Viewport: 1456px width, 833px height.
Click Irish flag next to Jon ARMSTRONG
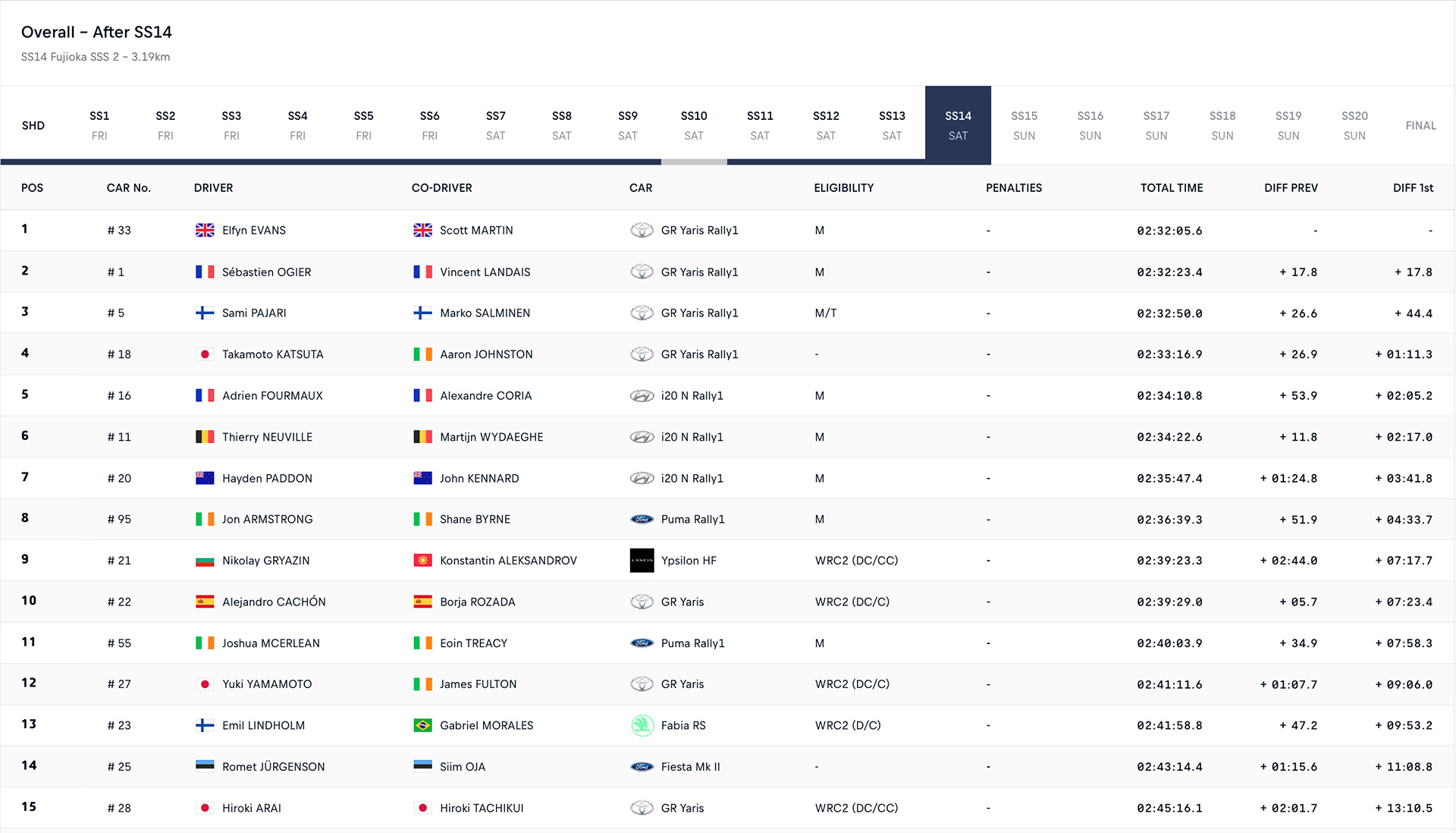coord(205,520)
